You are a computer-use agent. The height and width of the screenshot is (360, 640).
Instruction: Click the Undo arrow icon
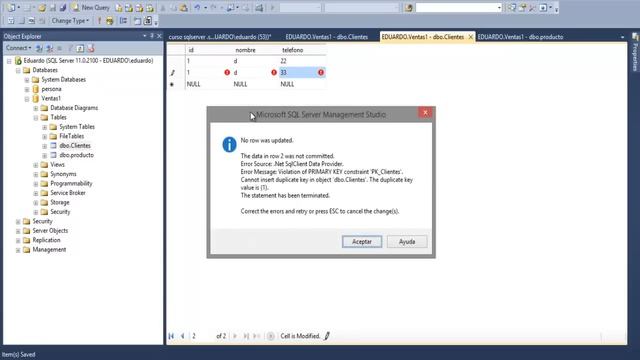tap(197, 8)
